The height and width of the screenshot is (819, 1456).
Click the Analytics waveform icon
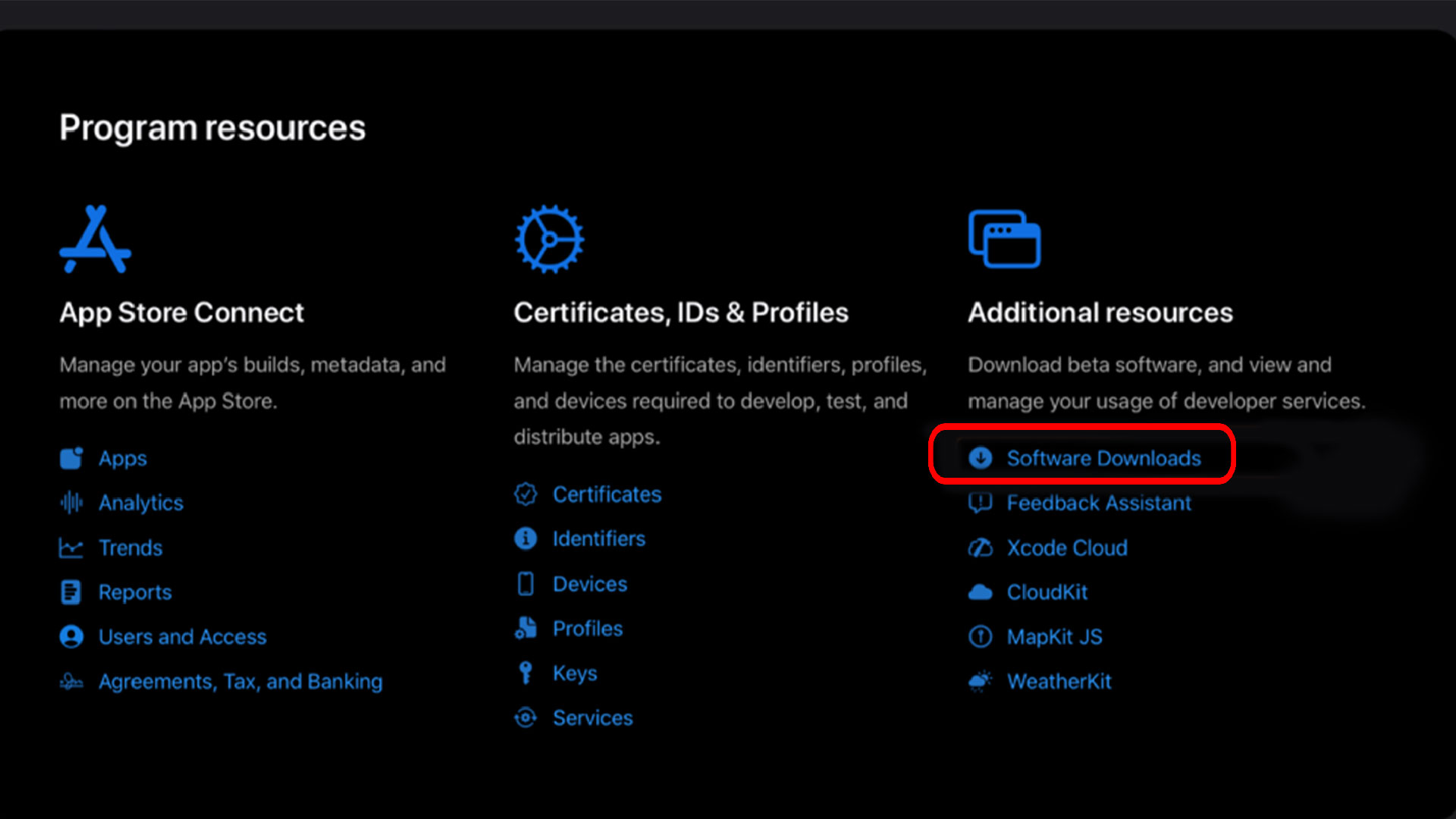pos(71,502)
